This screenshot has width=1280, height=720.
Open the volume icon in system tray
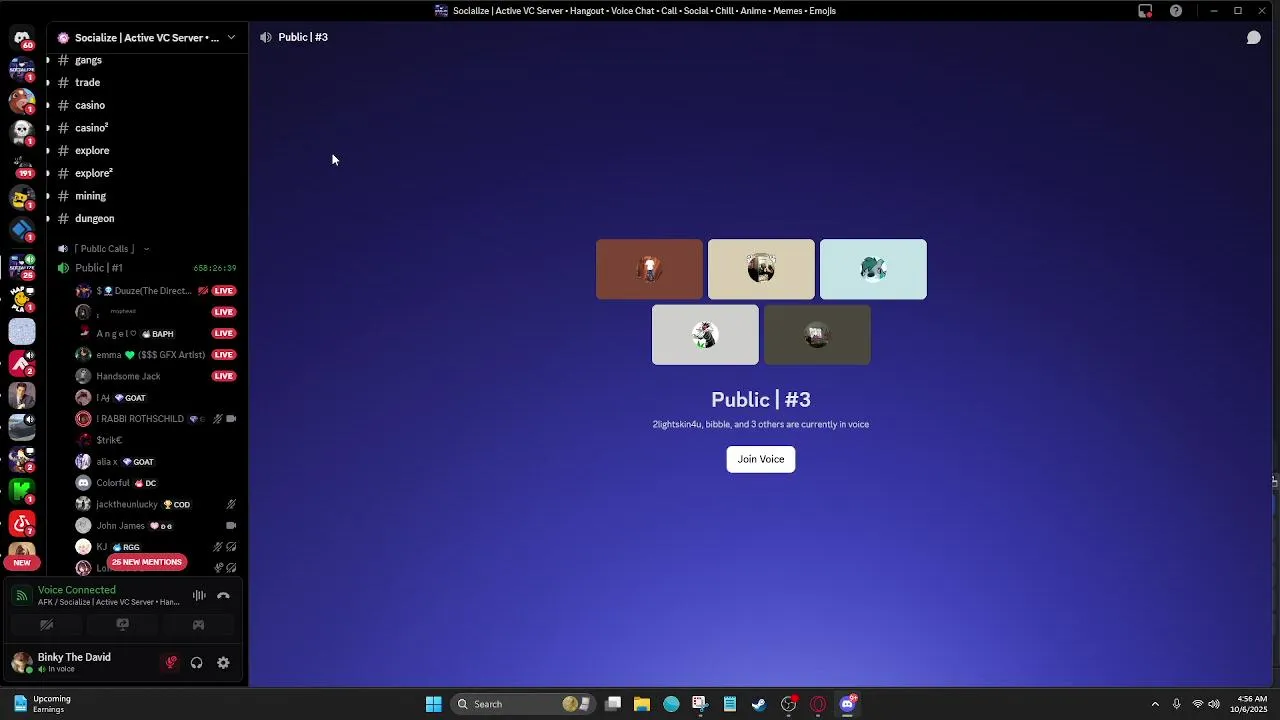pos(1214,704)
